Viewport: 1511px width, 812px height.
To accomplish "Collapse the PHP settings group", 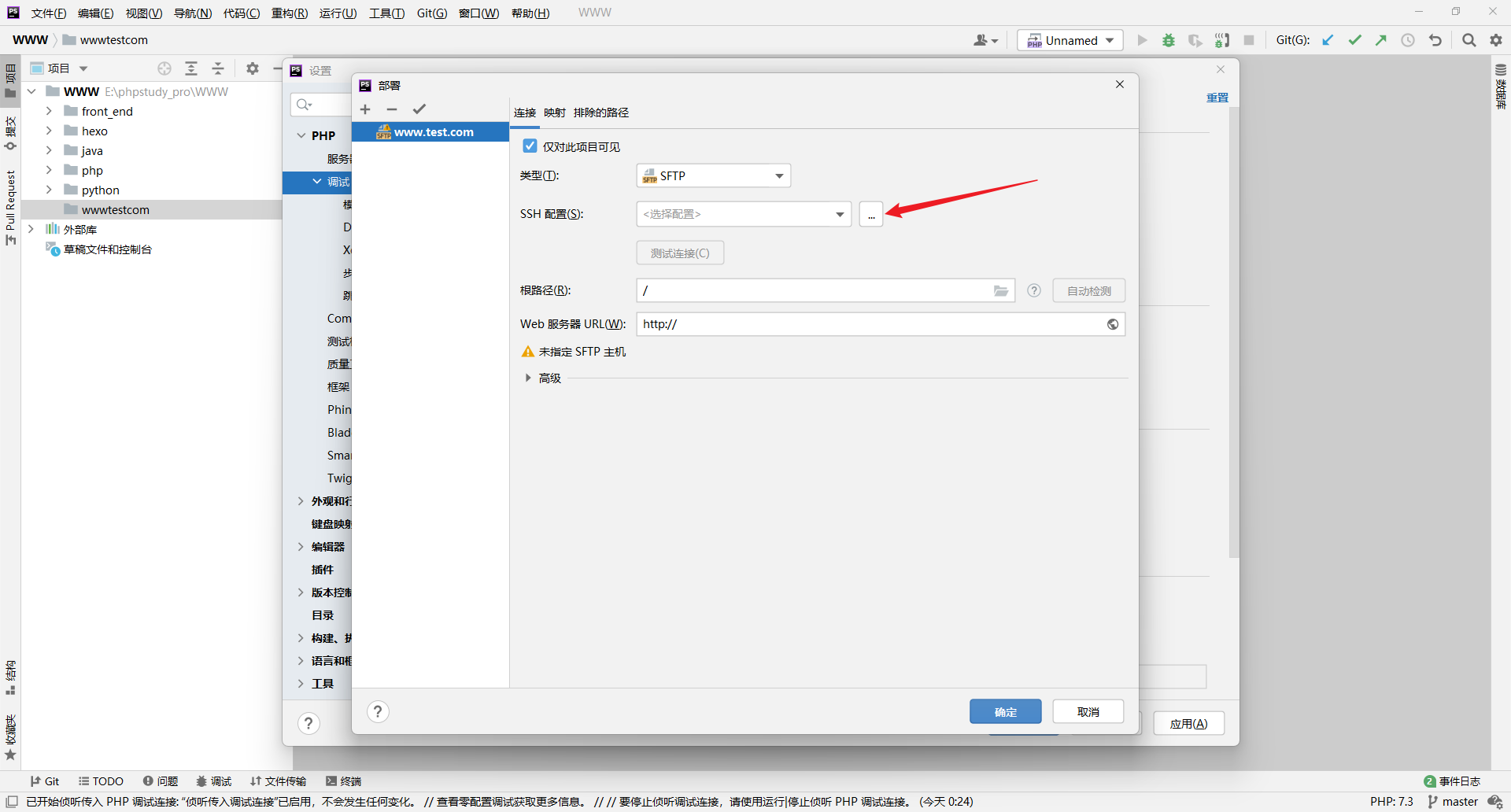I will click(301, 135).
